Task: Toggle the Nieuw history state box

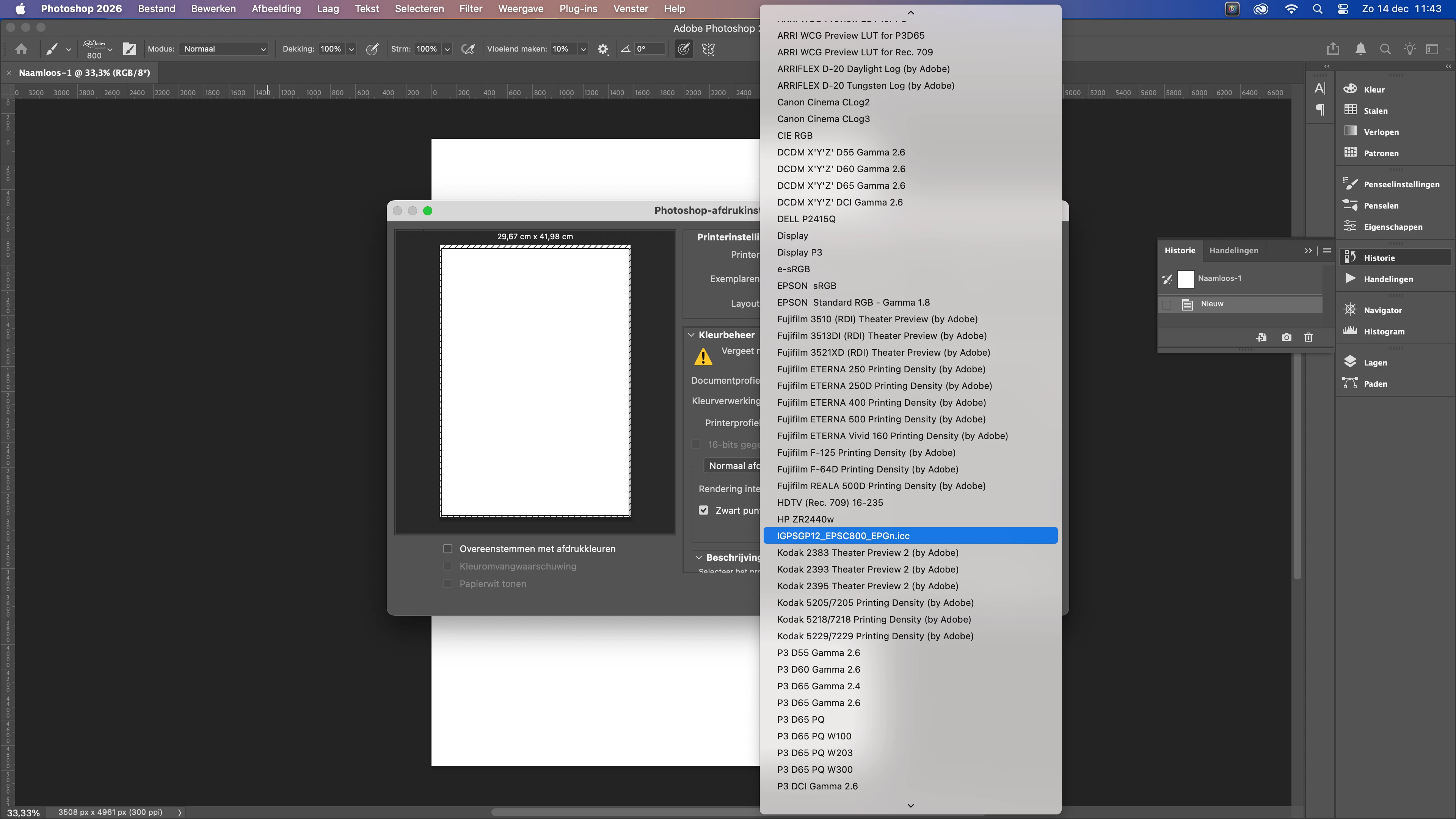Action: (x=1167, y=304)
